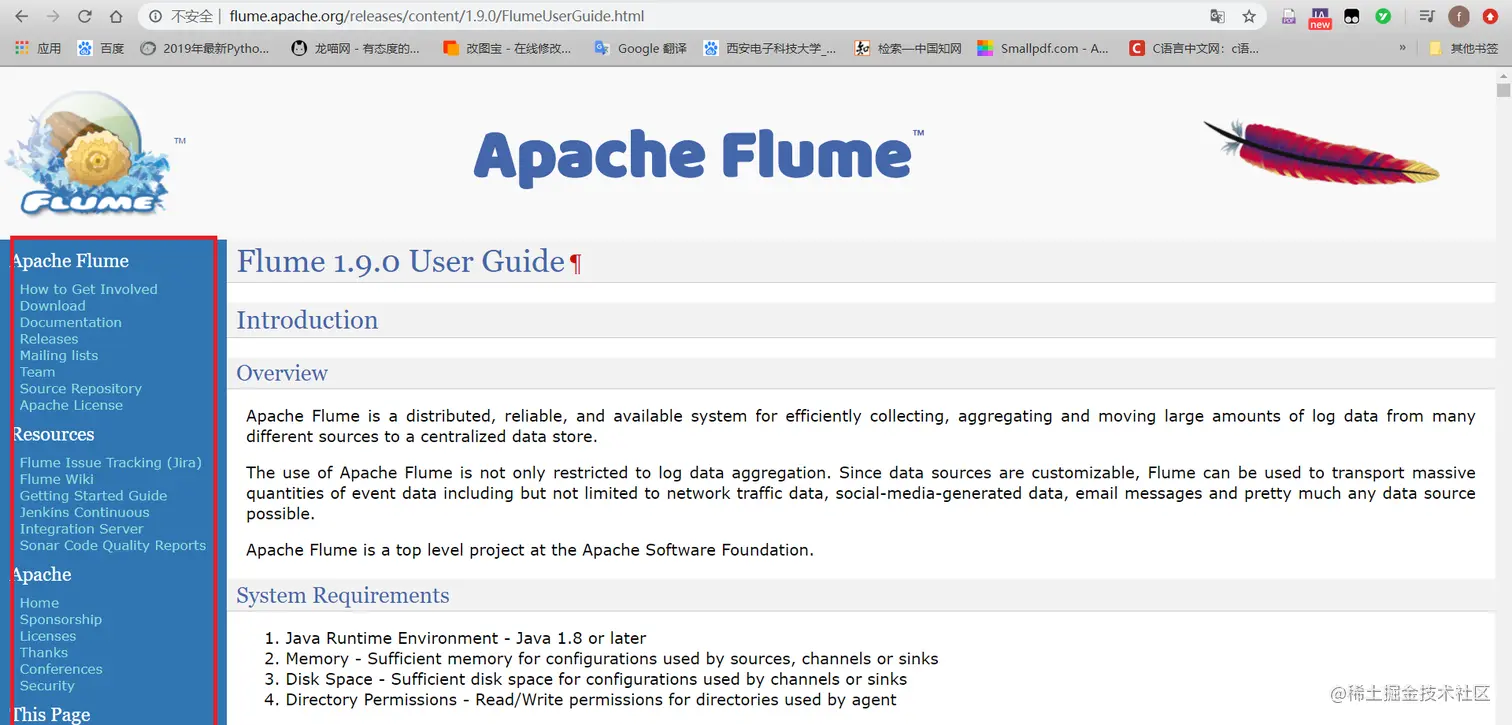Open the Documentation sidebar link
This screenshot has height=725, width=1512.
71,322
